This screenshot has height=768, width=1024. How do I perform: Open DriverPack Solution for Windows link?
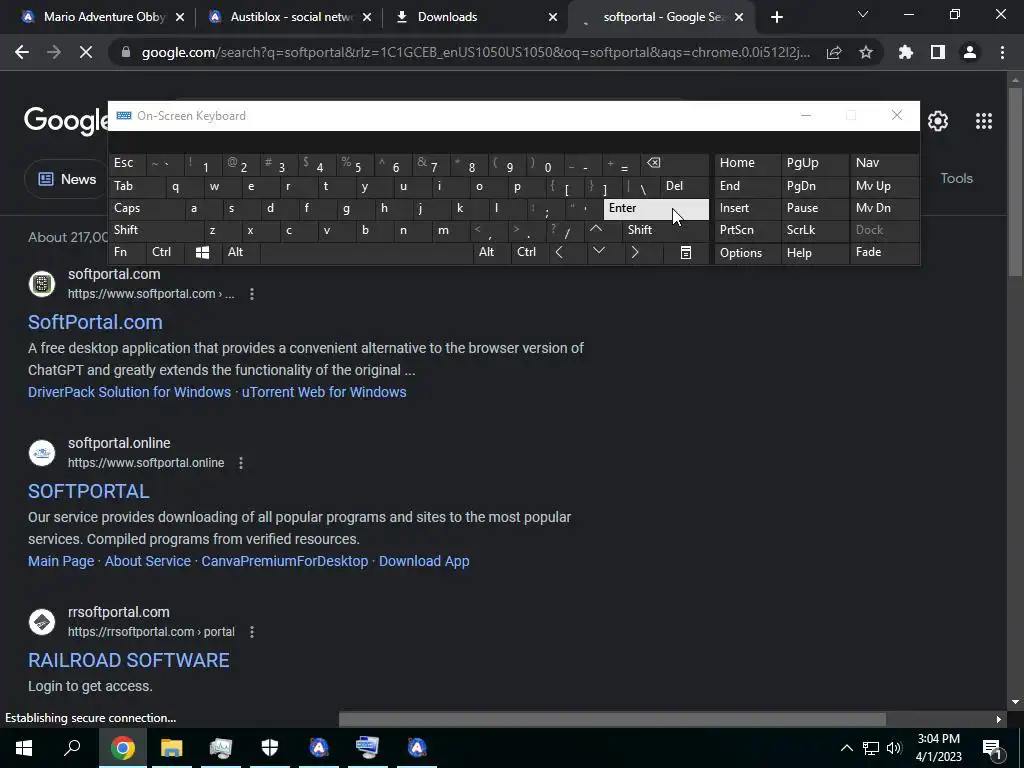click(129, 392)
